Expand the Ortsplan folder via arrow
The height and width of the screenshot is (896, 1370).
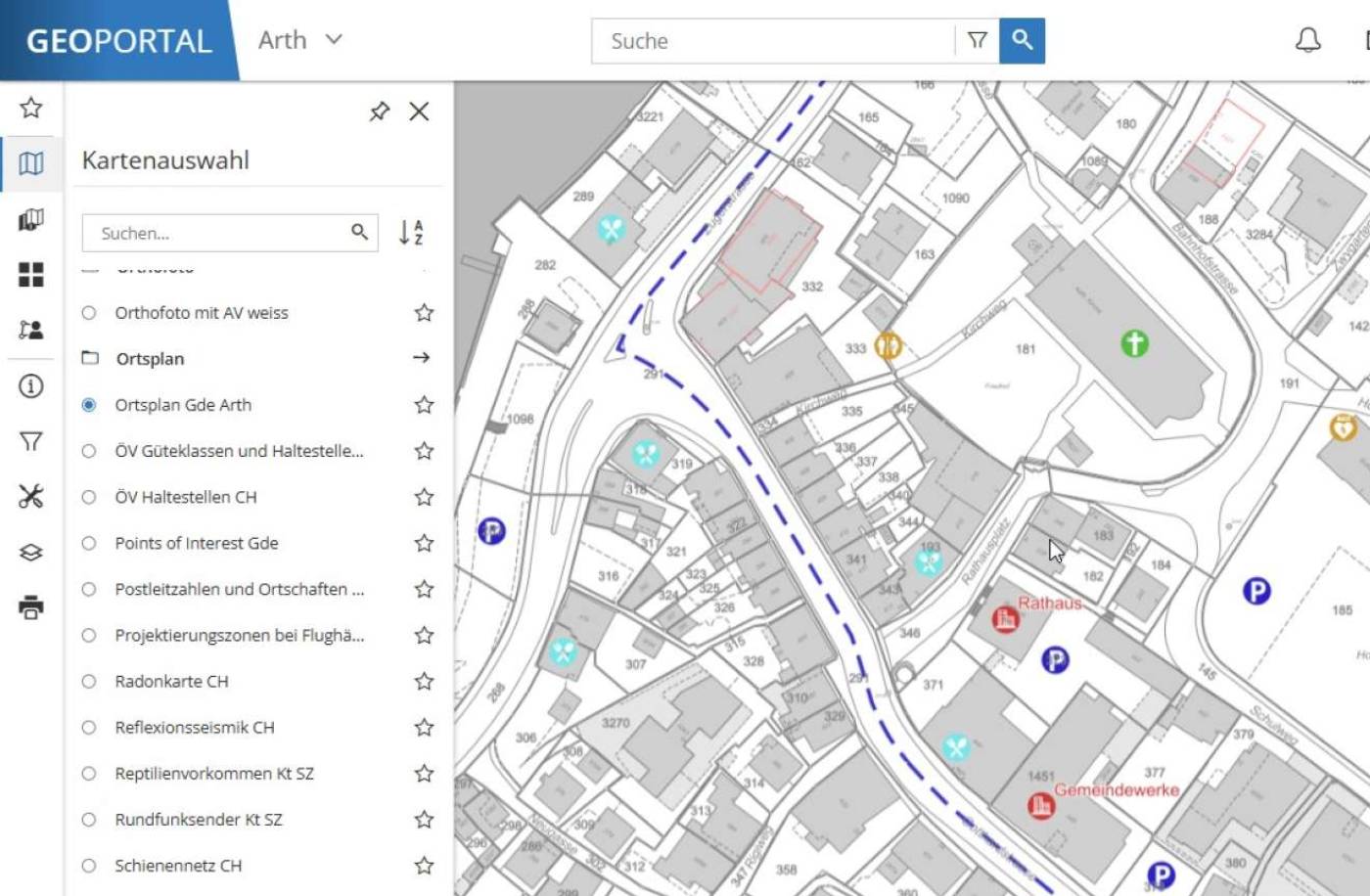click(422, 358)
